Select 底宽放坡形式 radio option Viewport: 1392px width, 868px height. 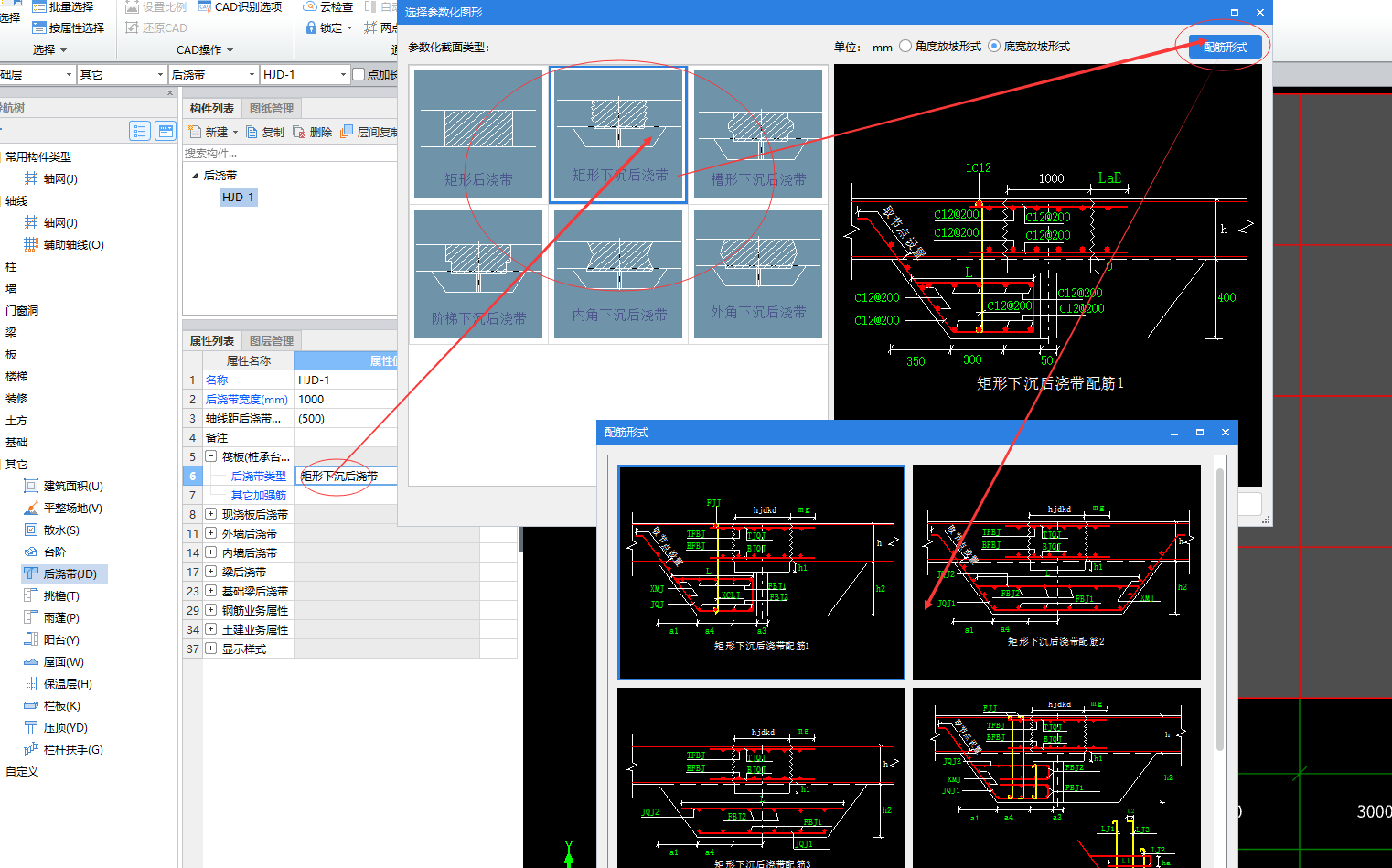(994, 46)
